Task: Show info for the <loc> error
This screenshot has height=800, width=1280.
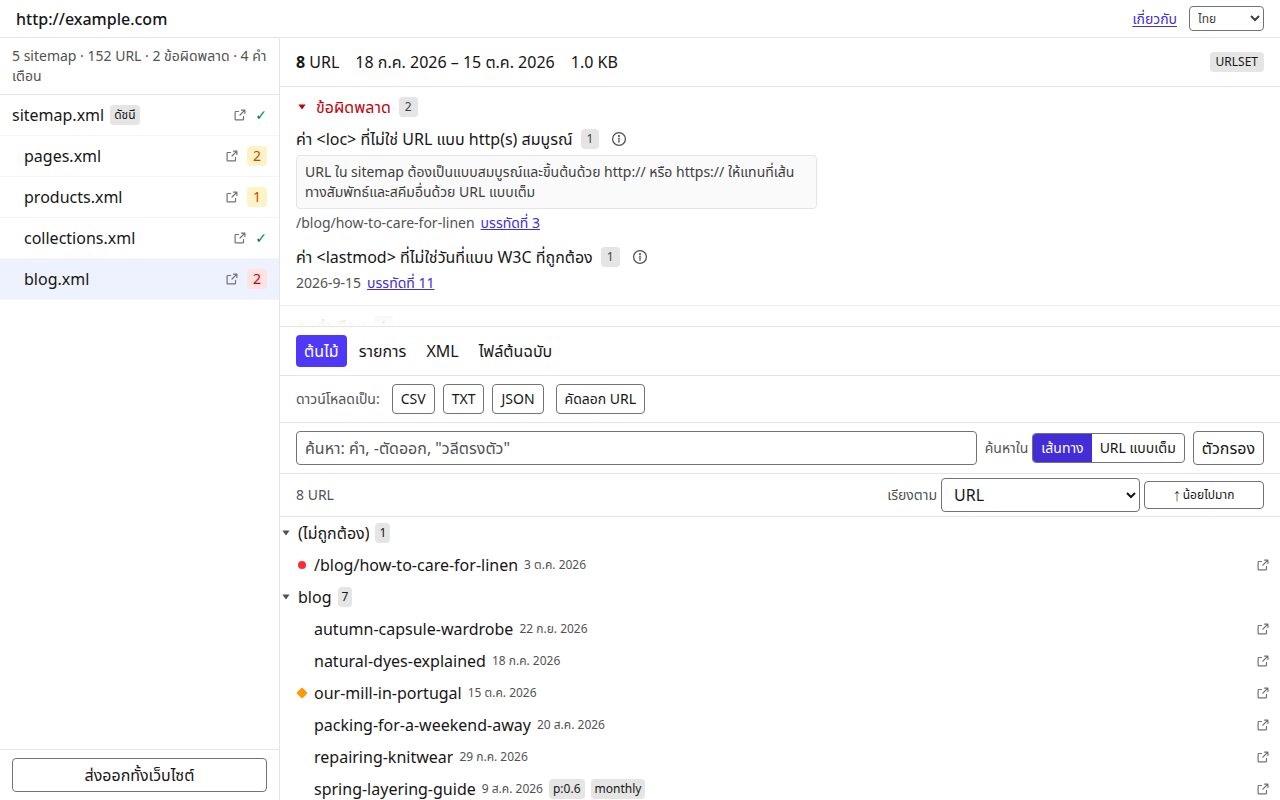Action: pos(619,139)
